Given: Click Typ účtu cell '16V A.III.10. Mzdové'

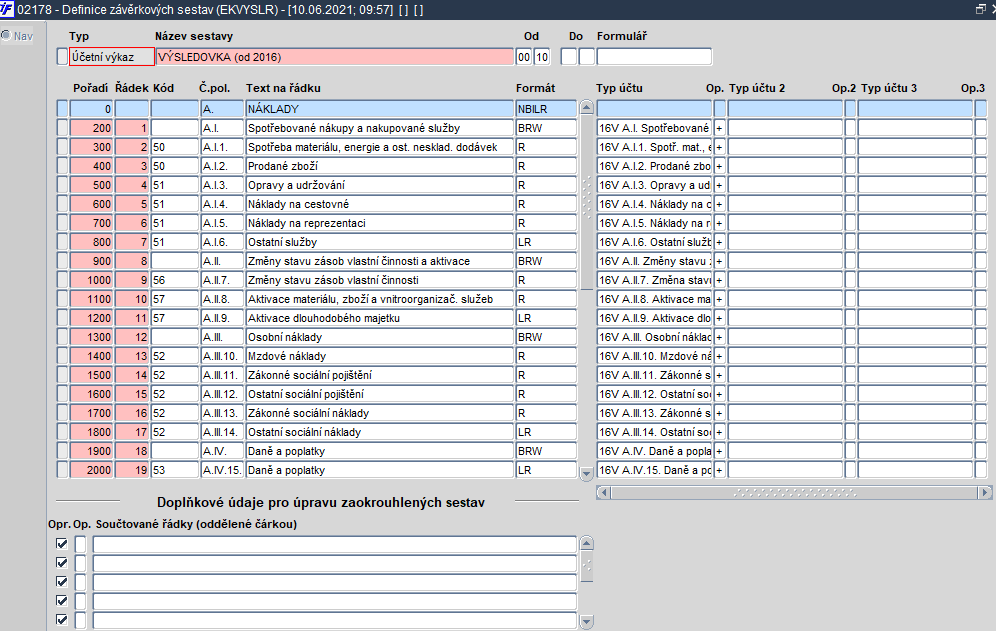Looking at the screenshot, I should coord(654,356).
